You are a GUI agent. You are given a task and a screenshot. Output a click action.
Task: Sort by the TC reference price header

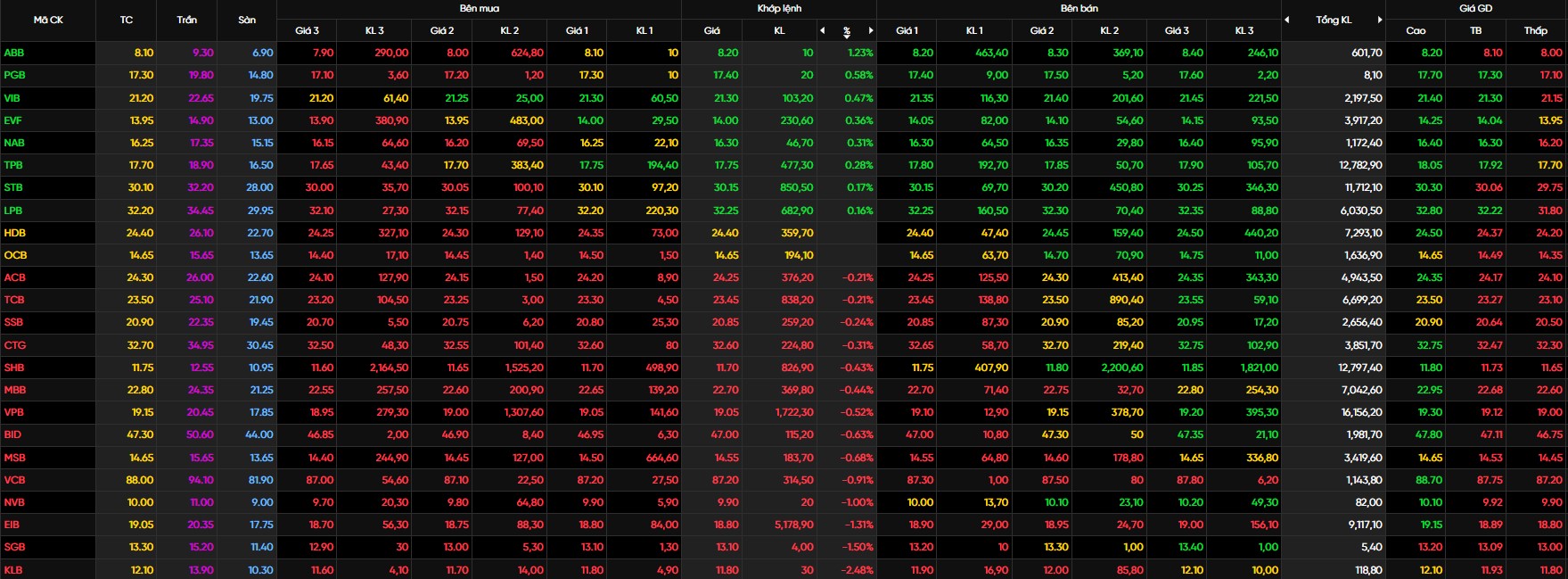(126, 20)
